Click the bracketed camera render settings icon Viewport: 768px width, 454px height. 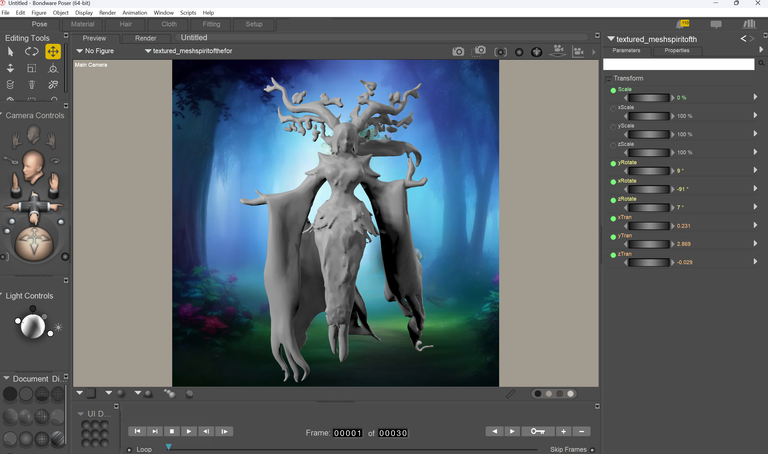click(500, 52)
